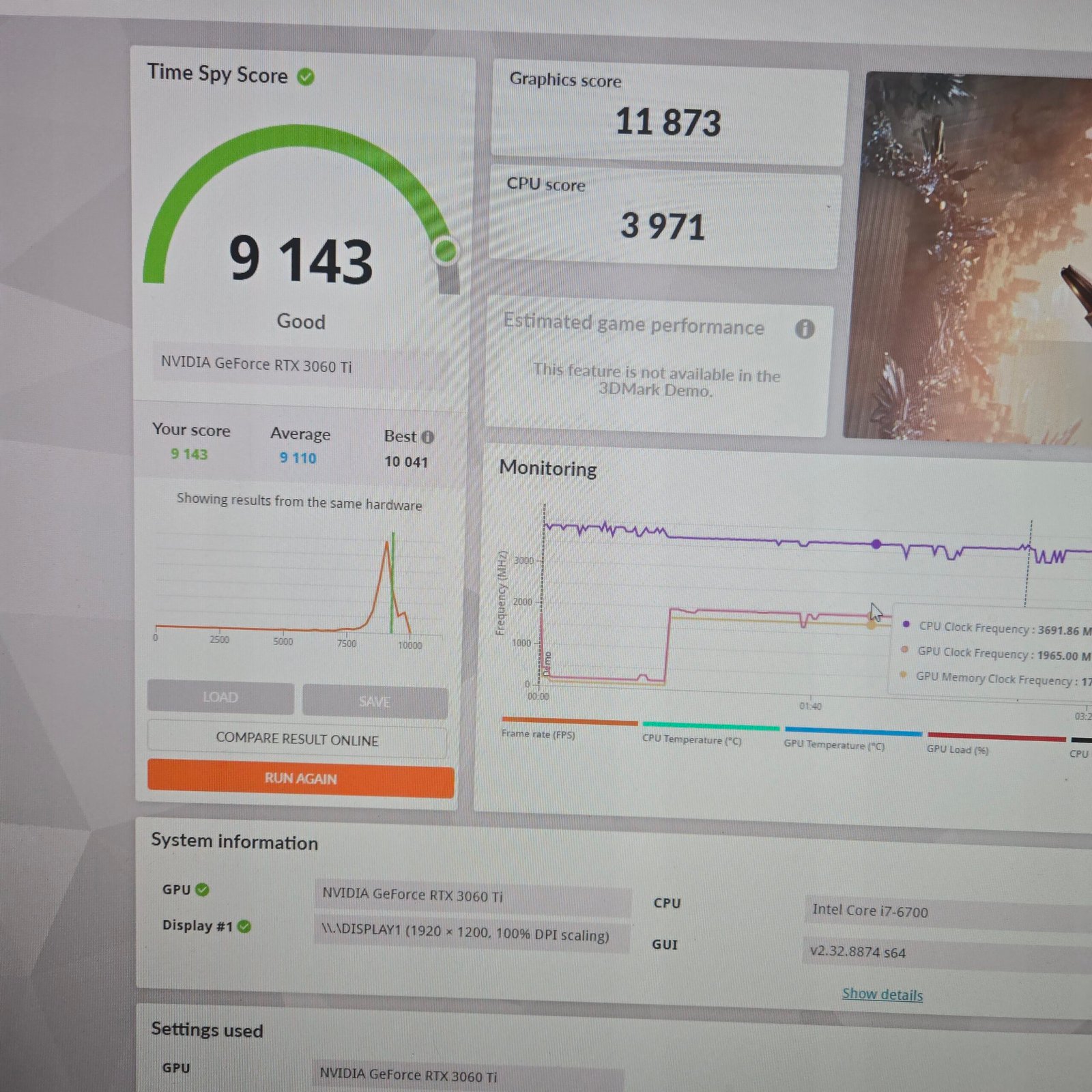Click the info icon next to Best

pos(427,437)
